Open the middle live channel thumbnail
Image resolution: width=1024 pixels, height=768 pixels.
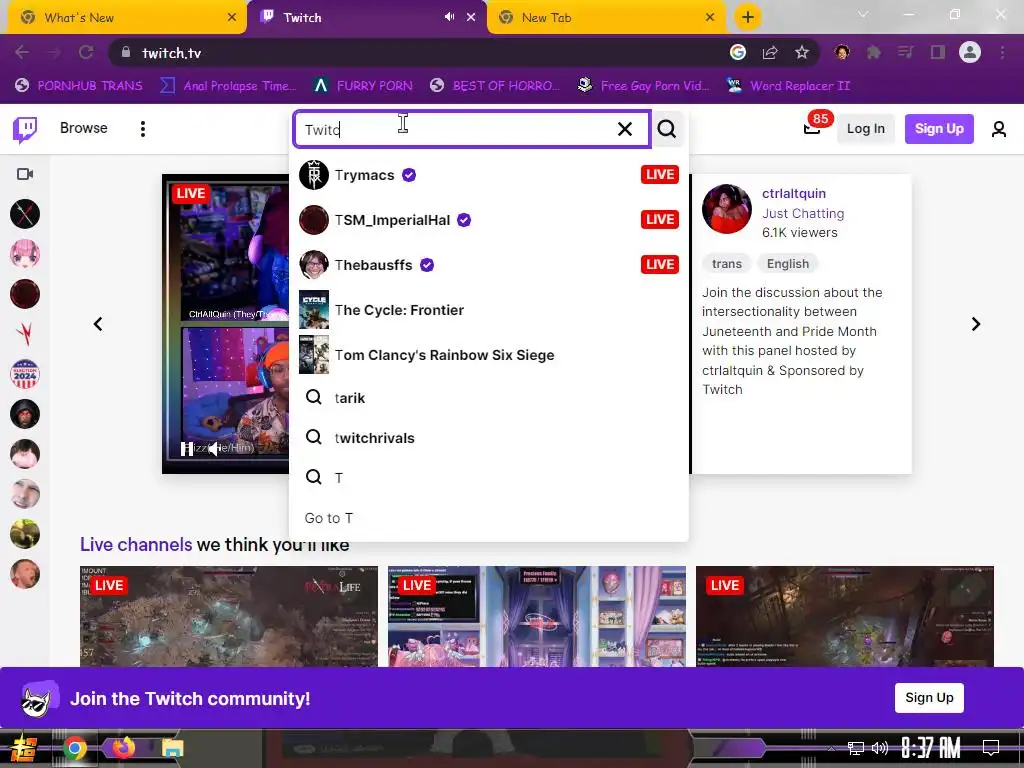pos(537,616)
